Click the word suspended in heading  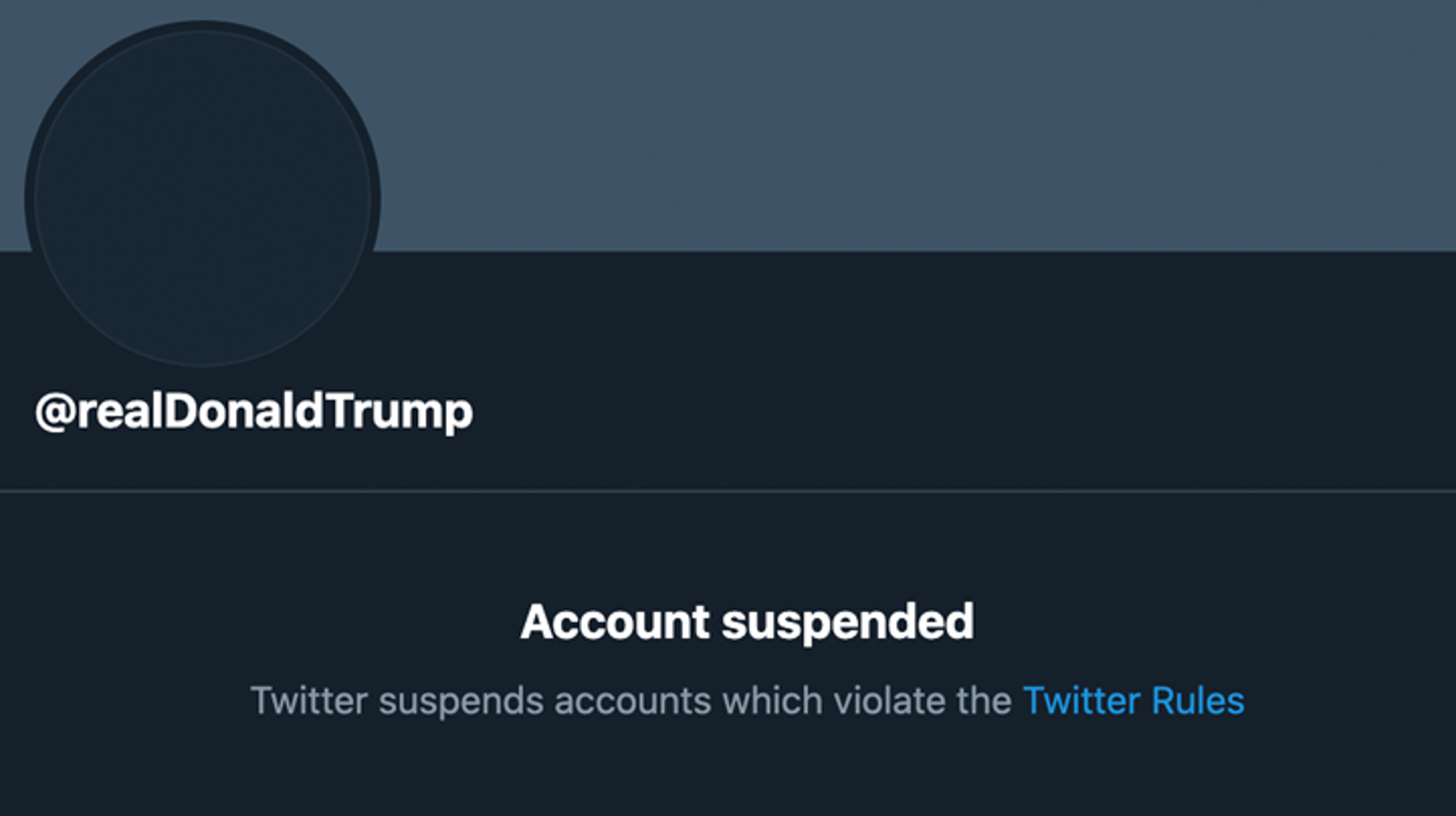point(848,623)
